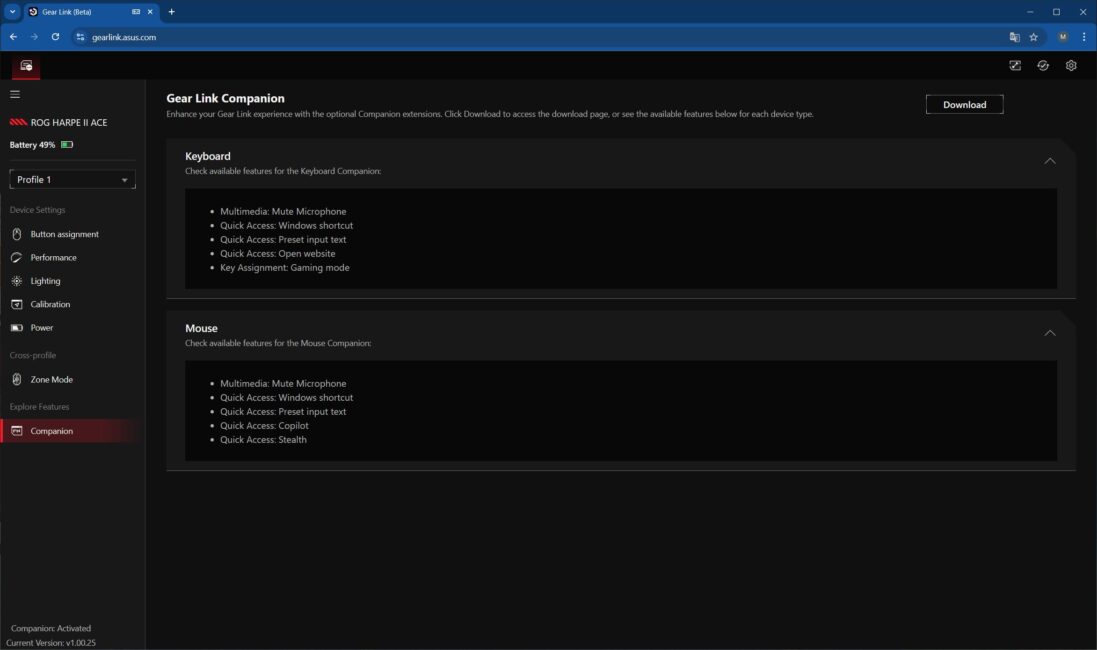Select the Power menu item
1097x650 pixels.
[x=73, y=327]
